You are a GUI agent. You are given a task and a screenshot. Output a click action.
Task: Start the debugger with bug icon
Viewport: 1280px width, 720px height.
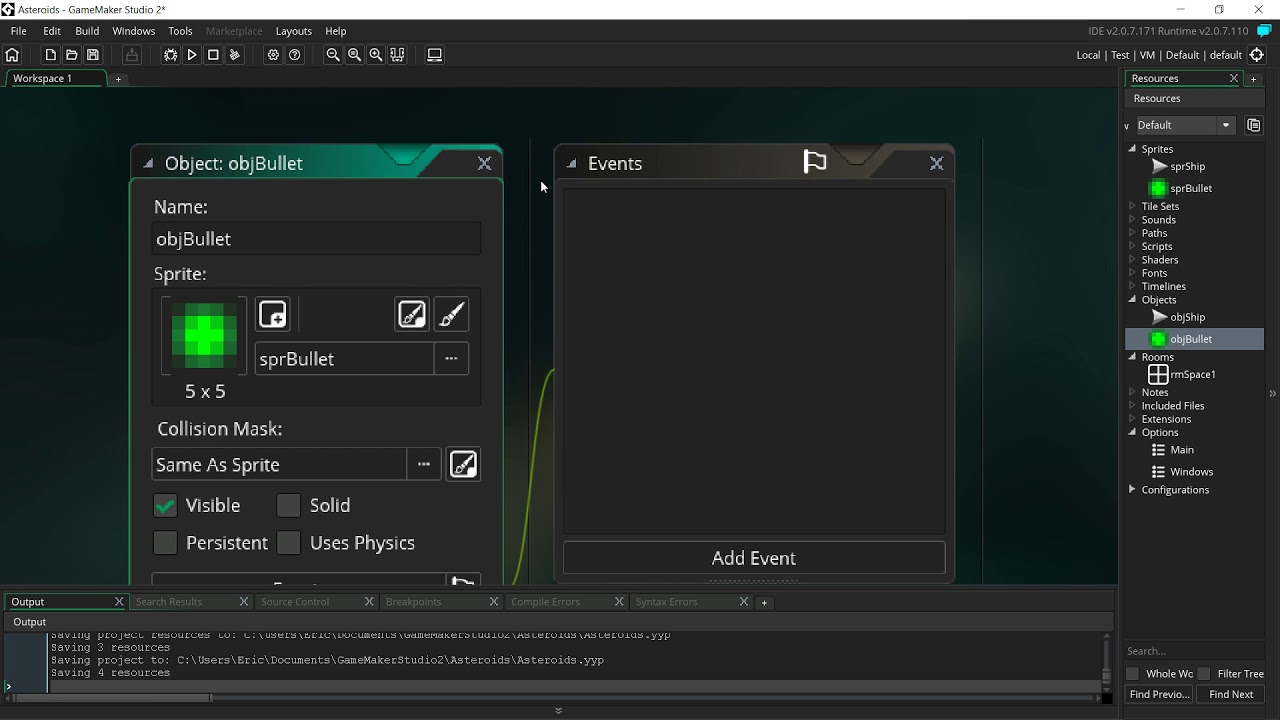tap(170, 55)
